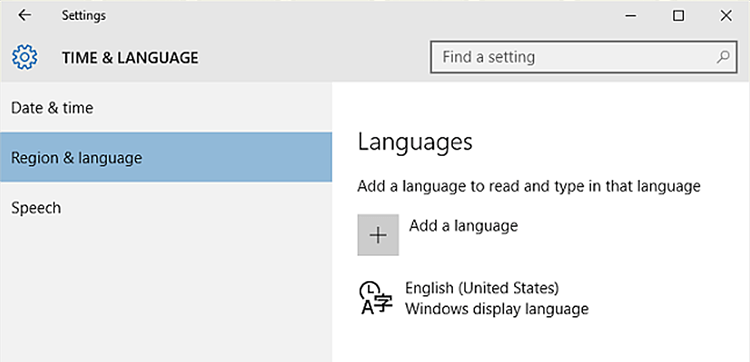Click the Settings window title text

click(x=84, y=16)
